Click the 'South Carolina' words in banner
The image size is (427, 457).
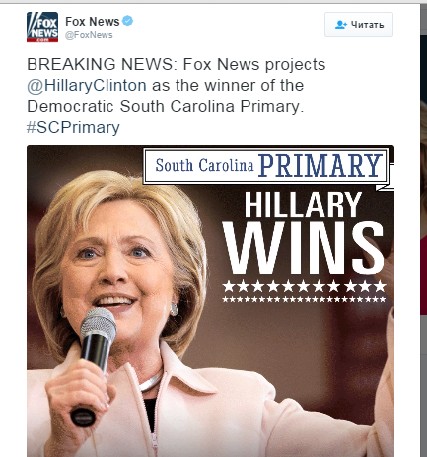click(204, 165)
